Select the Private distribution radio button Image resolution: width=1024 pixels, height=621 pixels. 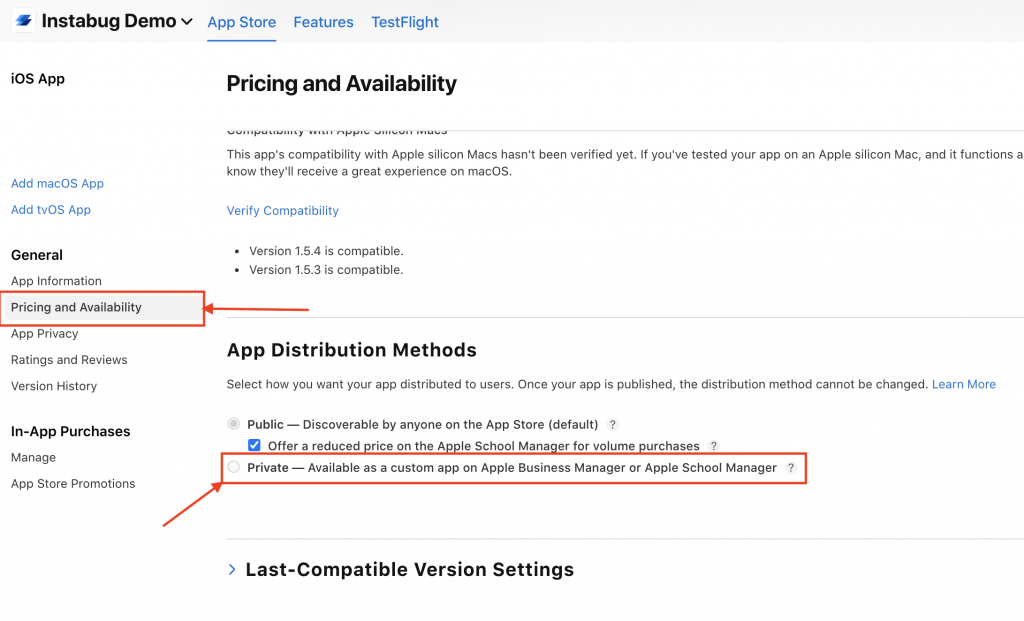233,467
